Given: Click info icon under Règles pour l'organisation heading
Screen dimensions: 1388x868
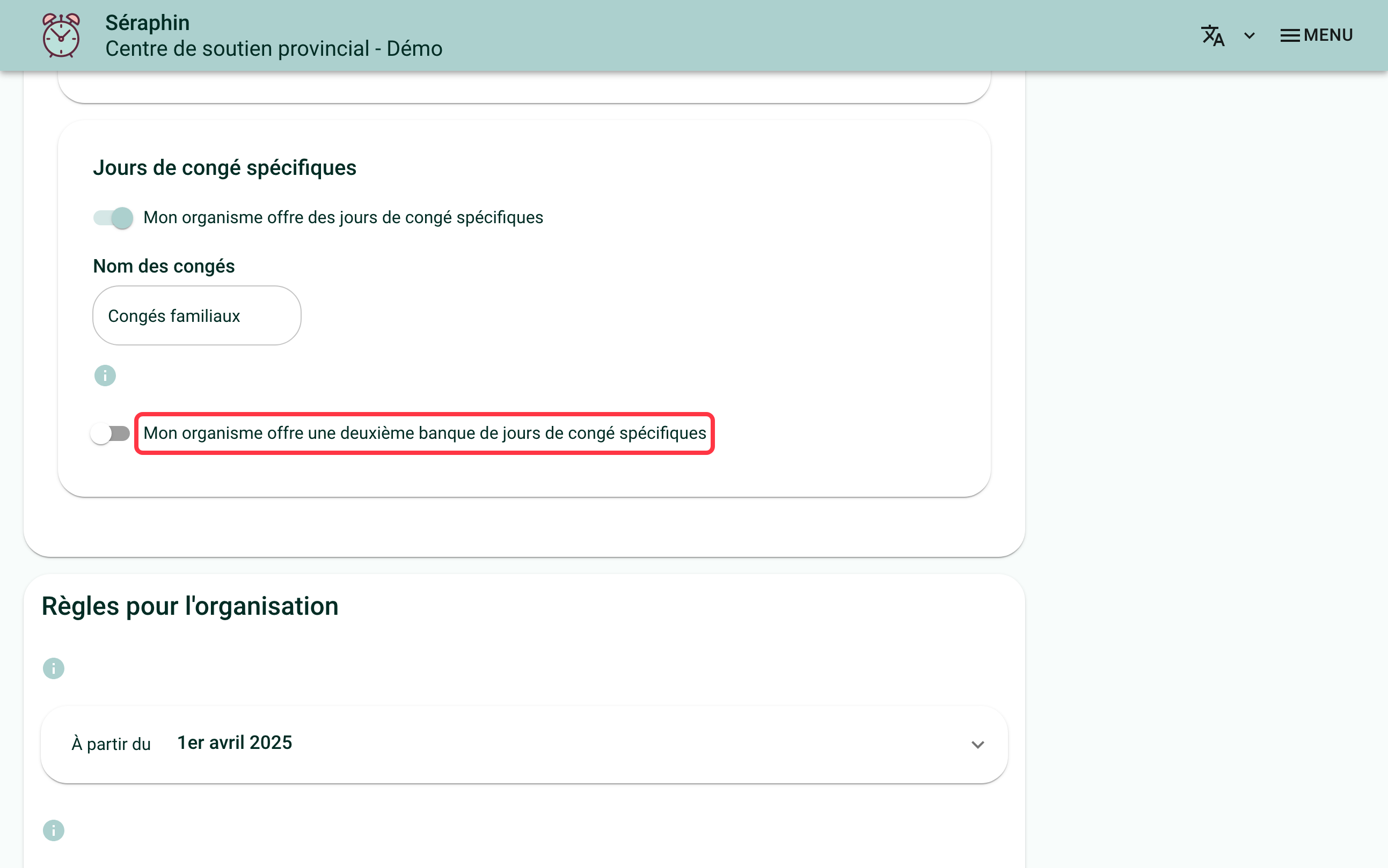Looking at the screenshot, I should (x=54, y=668).
